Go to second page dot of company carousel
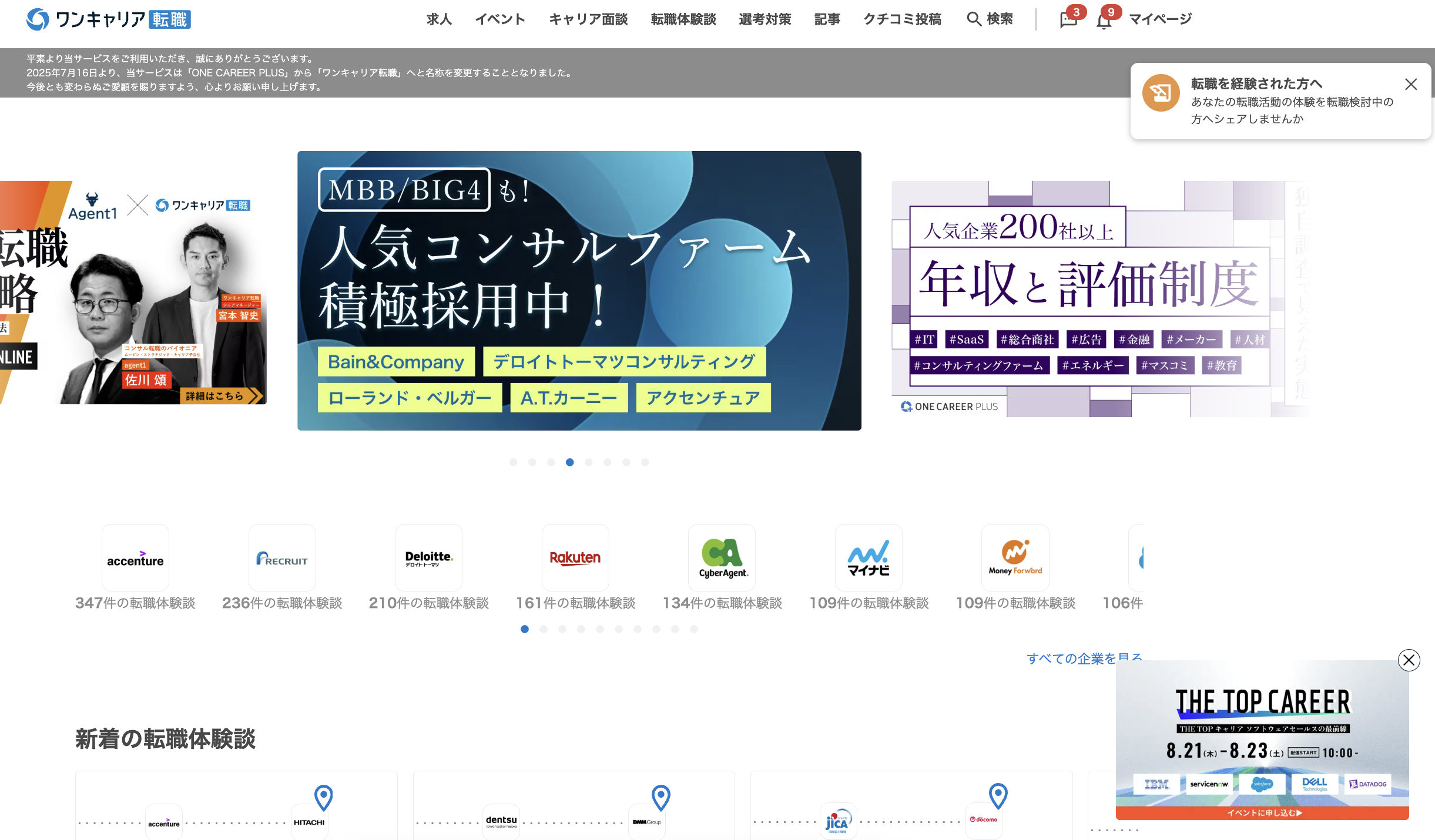 click(544, 629)
